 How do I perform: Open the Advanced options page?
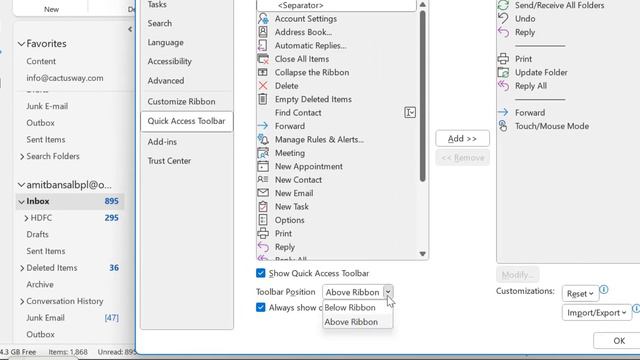187,80
